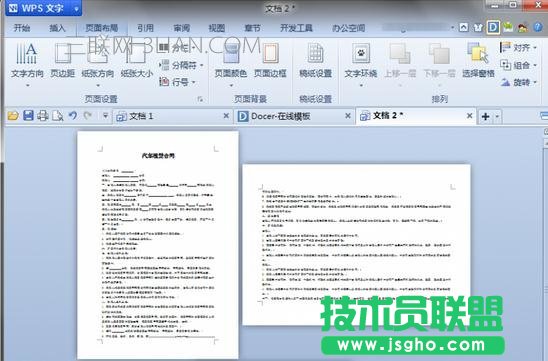Click 汽车租赁合同 document title
The width and height of the screenshot is (548, 361).
(158, 156)
